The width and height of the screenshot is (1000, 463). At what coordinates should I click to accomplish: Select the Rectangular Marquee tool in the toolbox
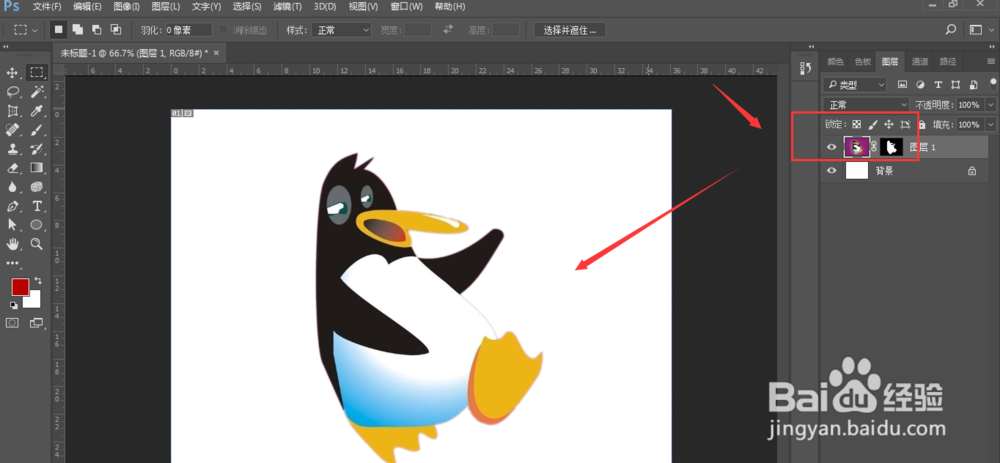[x=37, y=73]
